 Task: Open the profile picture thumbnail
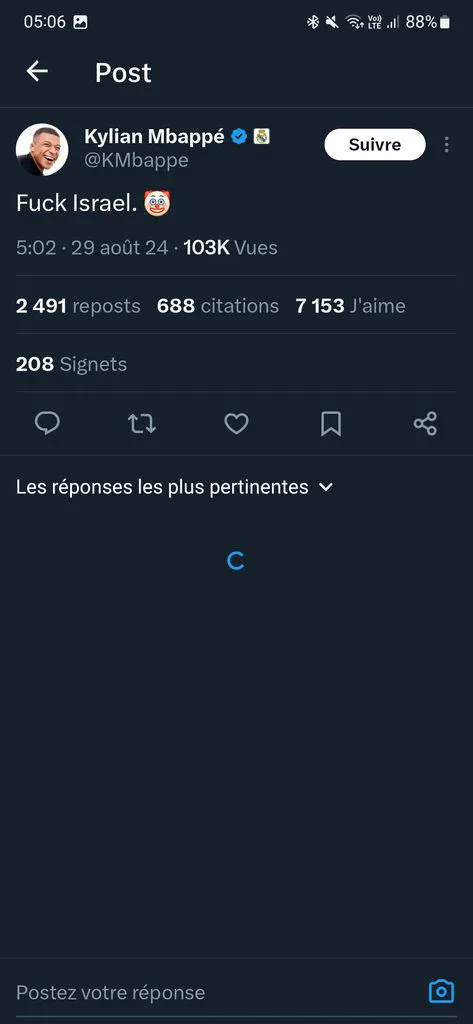coord(42,150)
